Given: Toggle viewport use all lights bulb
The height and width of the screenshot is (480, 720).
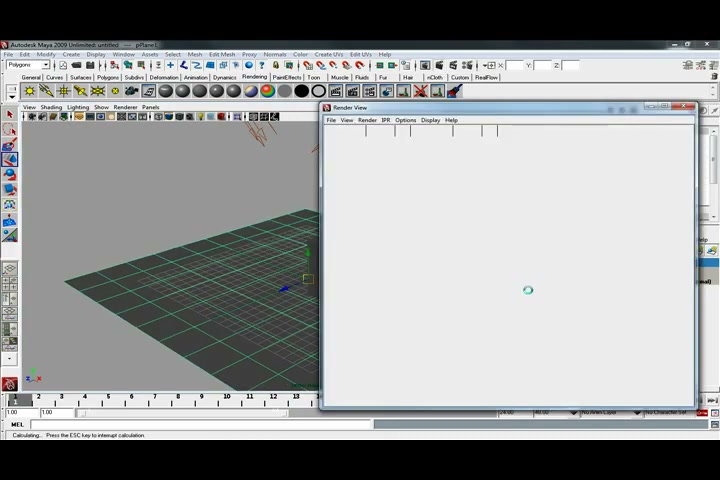Looking at the screenshot, I should pos(200,117).
